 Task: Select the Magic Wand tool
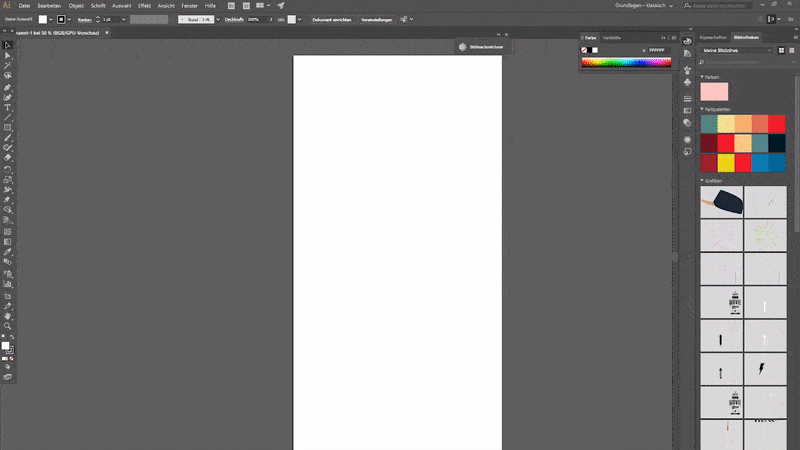8,66
